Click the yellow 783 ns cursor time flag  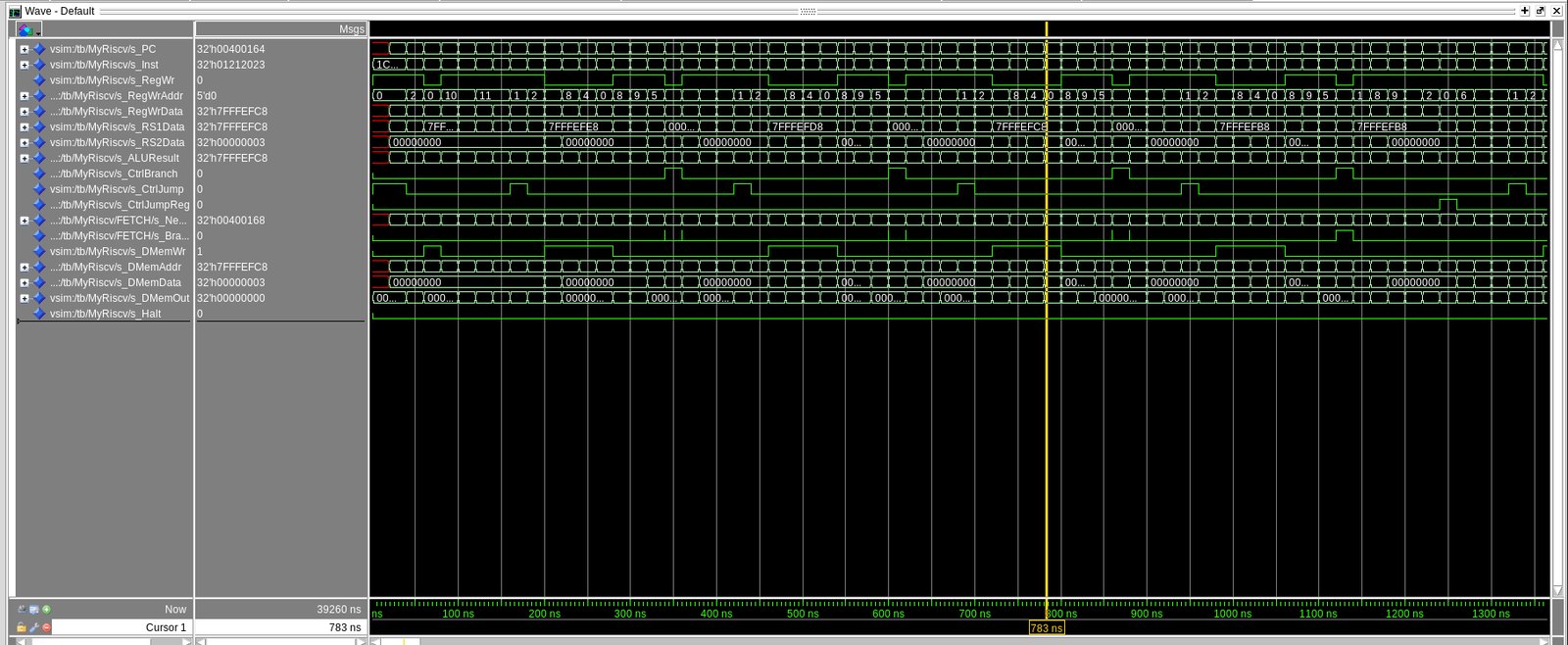tap(1047, 628)
